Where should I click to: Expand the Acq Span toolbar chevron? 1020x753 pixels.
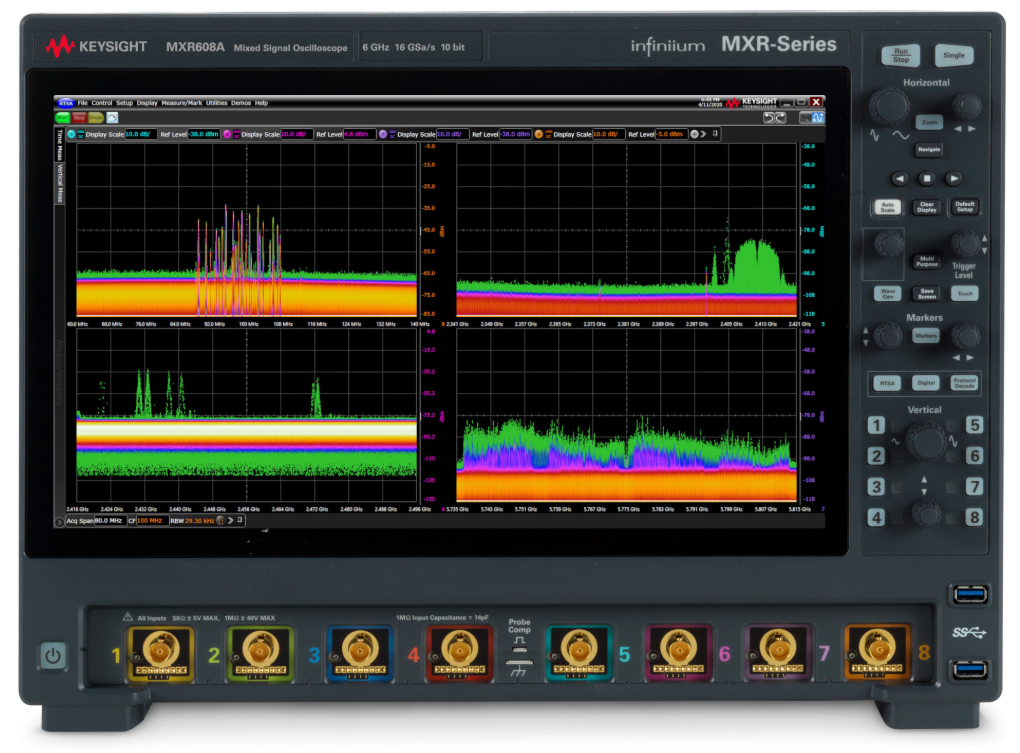(x=230, y=520)
